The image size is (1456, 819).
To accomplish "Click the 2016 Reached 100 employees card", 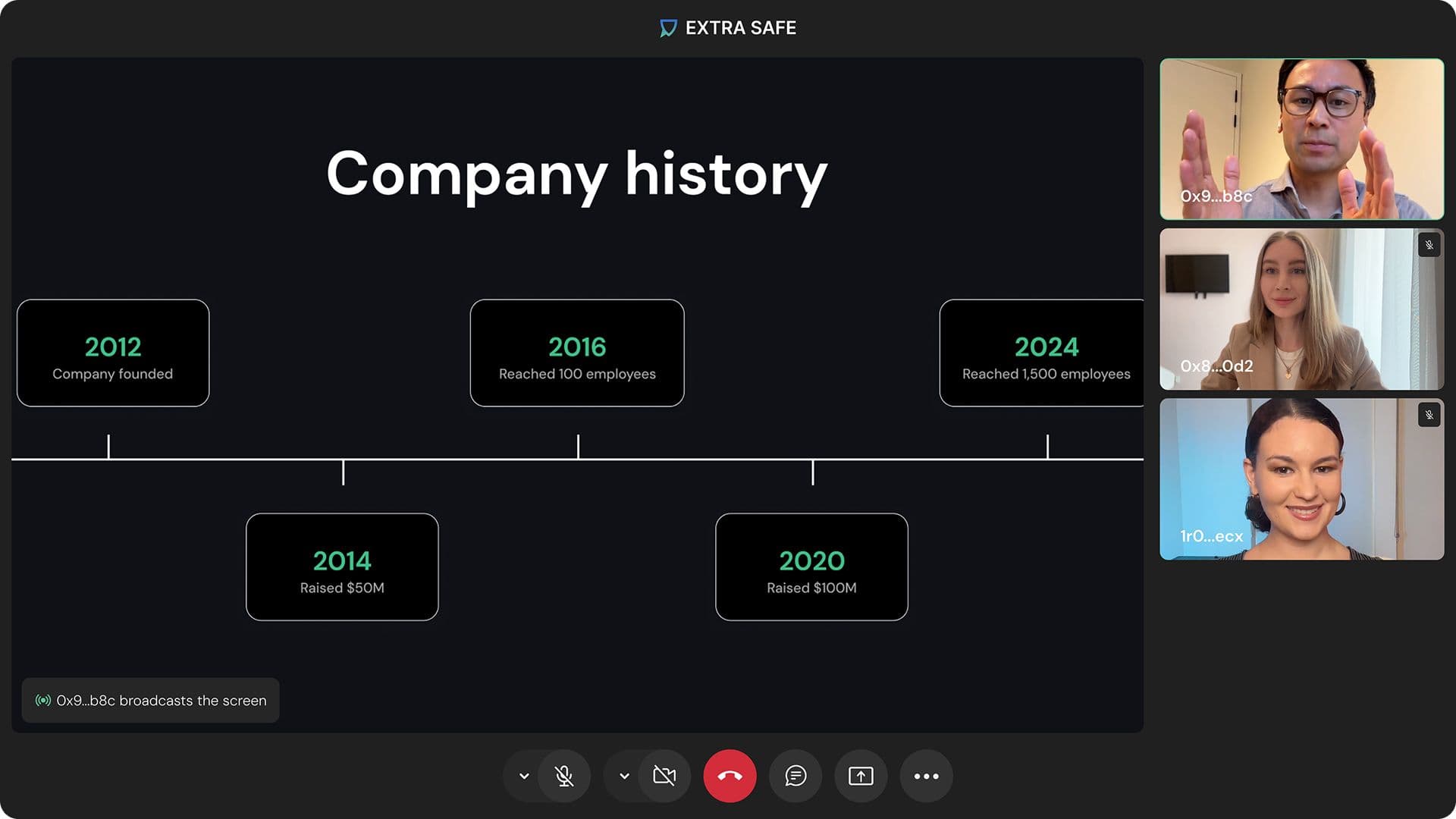I will pyautogui.click(x=577, y=353).
